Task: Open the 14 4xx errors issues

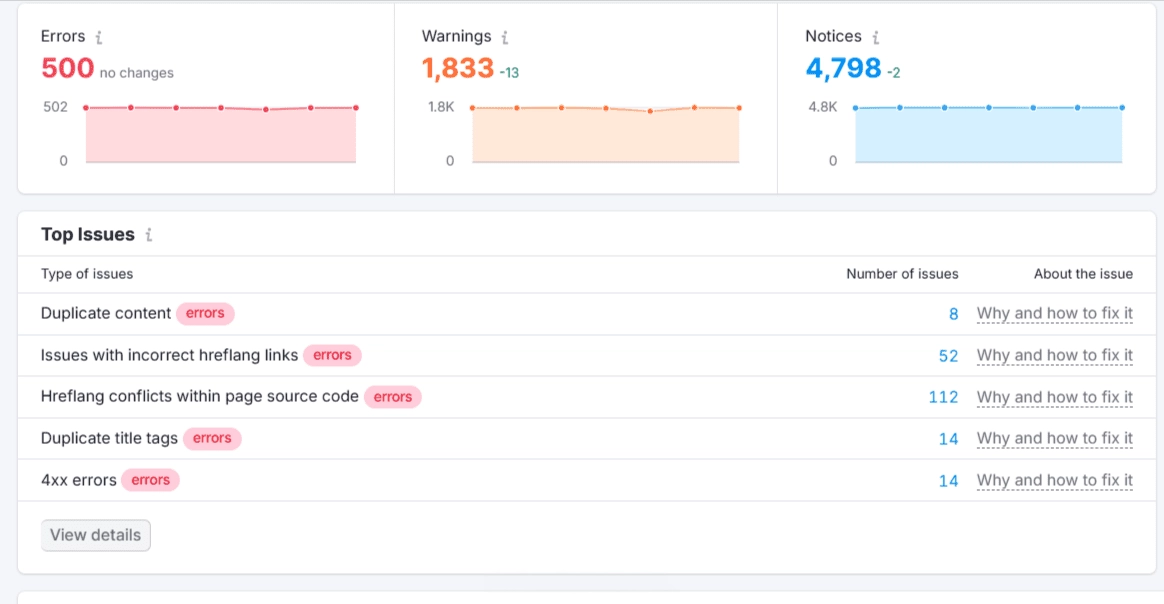Action: [x=948, y=481]
